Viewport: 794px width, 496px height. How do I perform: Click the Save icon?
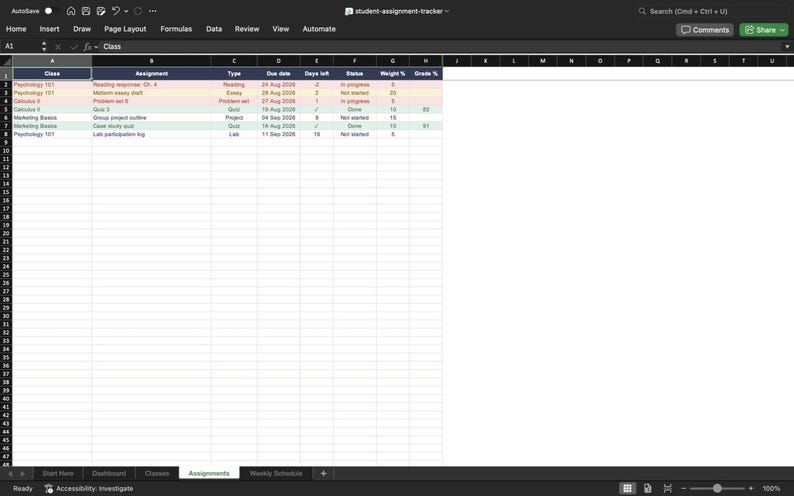click(86, 11)
